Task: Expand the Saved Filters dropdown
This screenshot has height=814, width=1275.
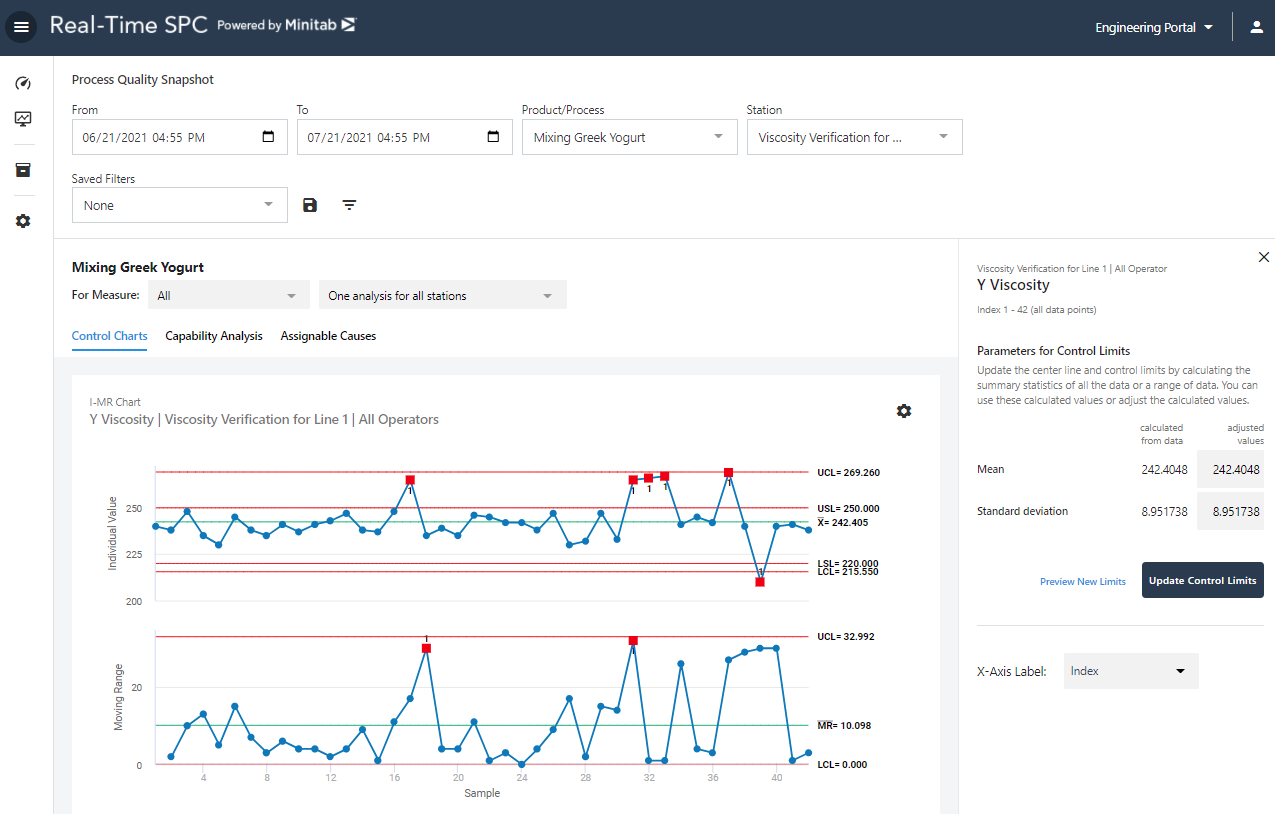Action: coord(180,205)
